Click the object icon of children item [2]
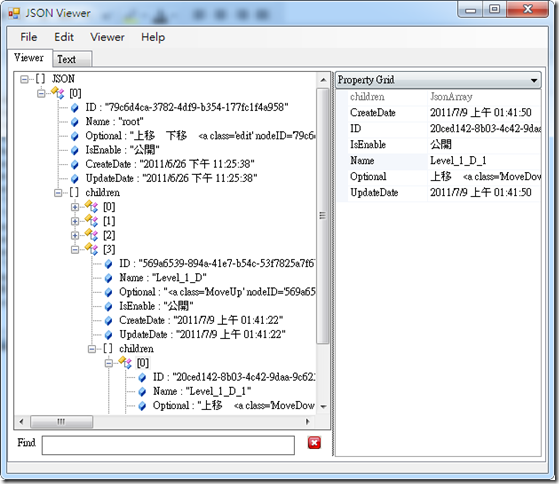559x484 pixels. tap(91, 235)
